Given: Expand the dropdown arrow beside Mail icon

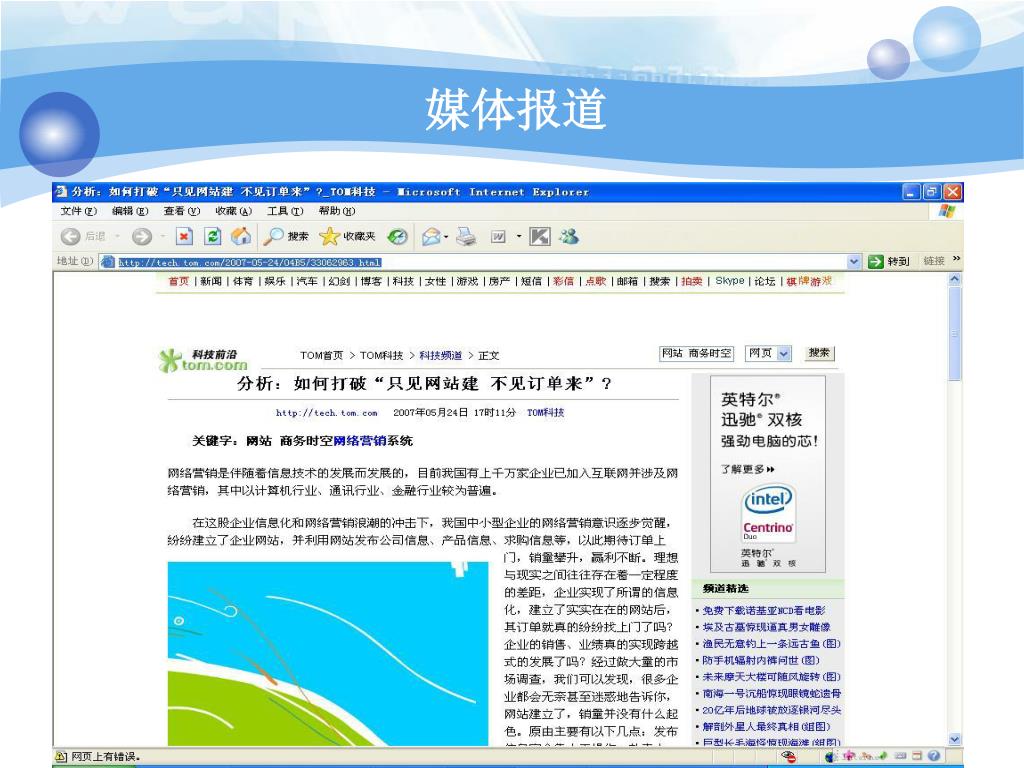Looking at the screenshot, I should coord(446,236).
